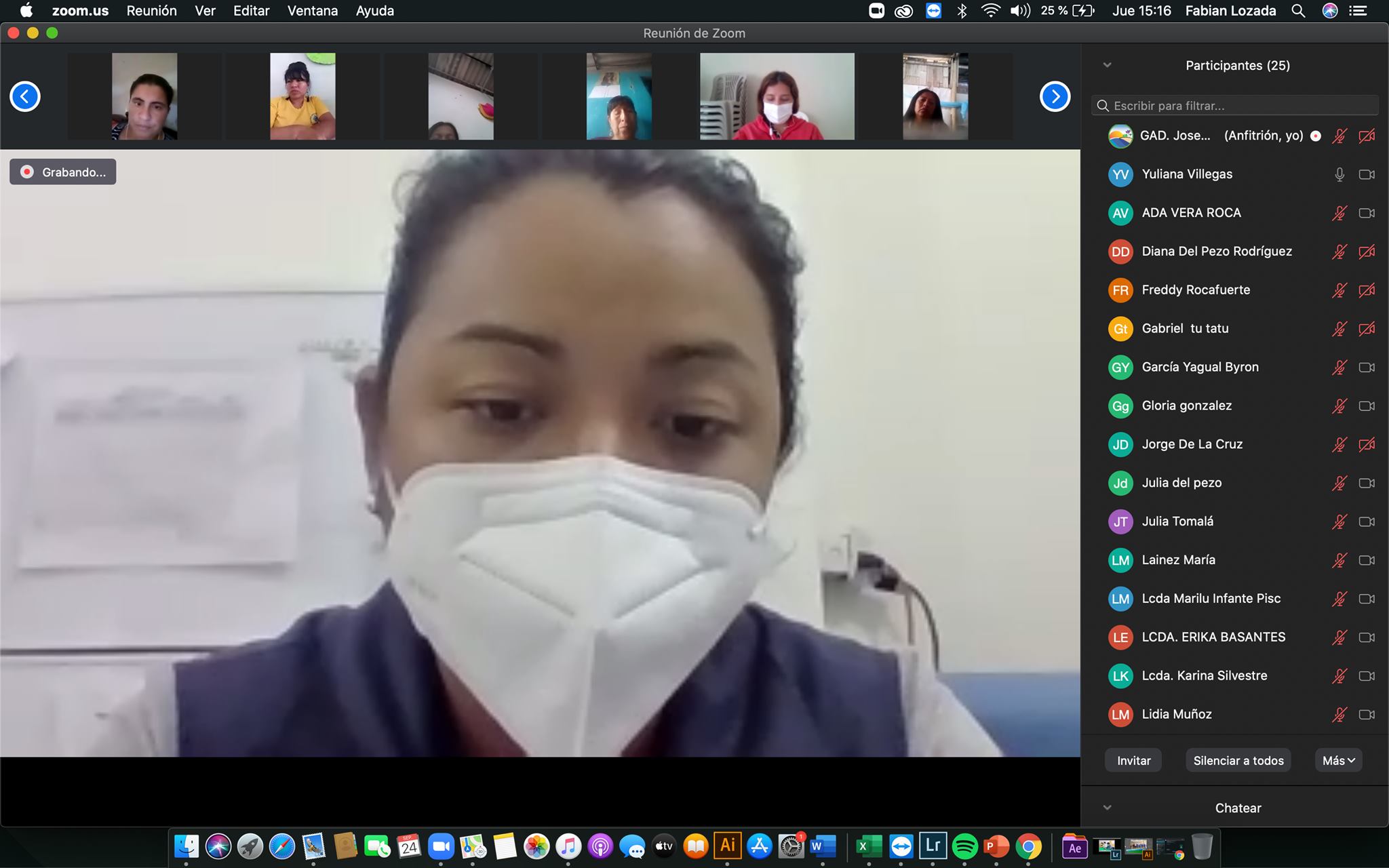1389x868 pixels.
Task: Open the Ventana menu
Action: (x=312, y=11)
